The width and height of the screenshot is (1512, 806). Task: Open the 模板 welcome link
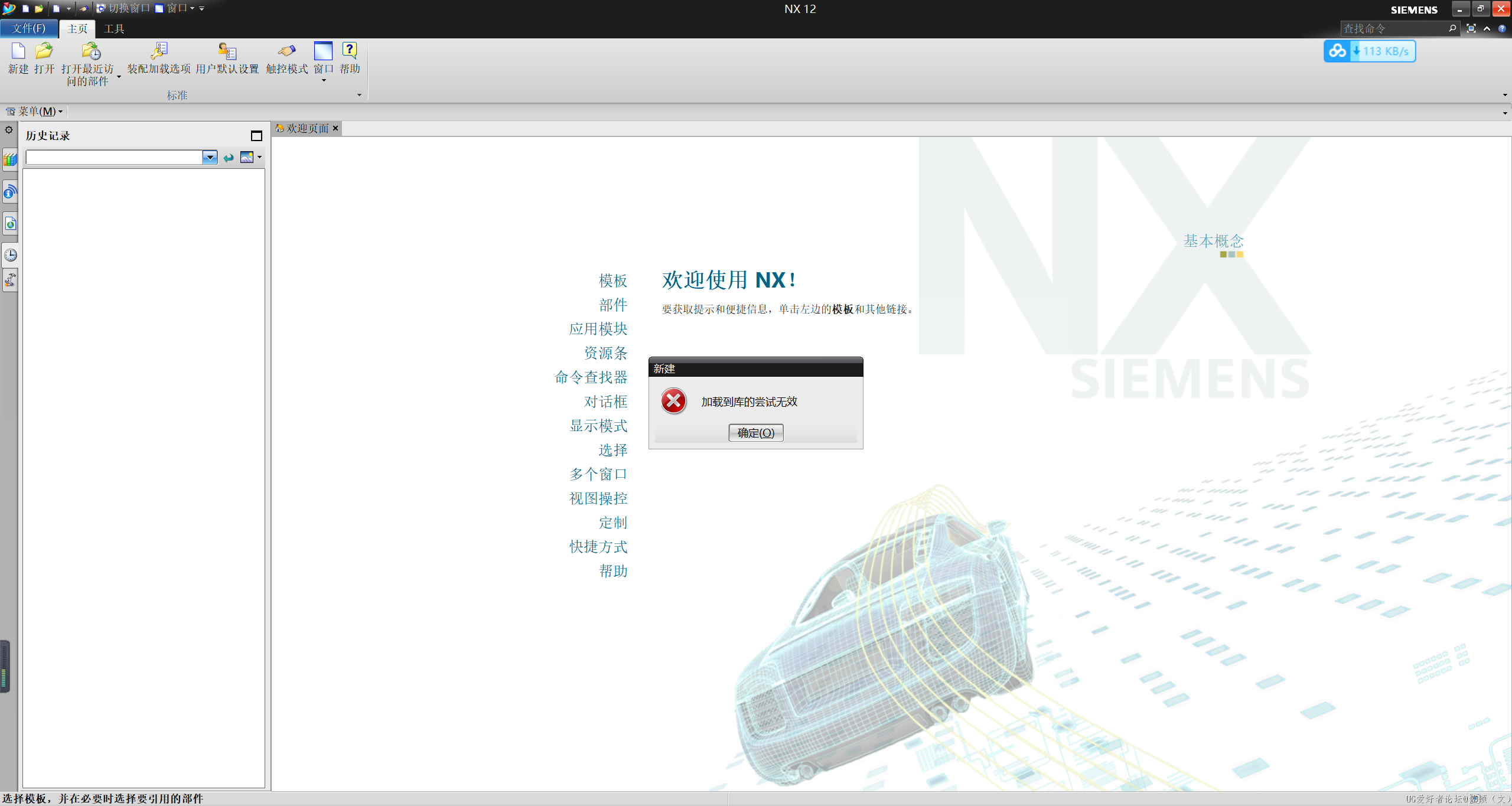tap(613, 280)
